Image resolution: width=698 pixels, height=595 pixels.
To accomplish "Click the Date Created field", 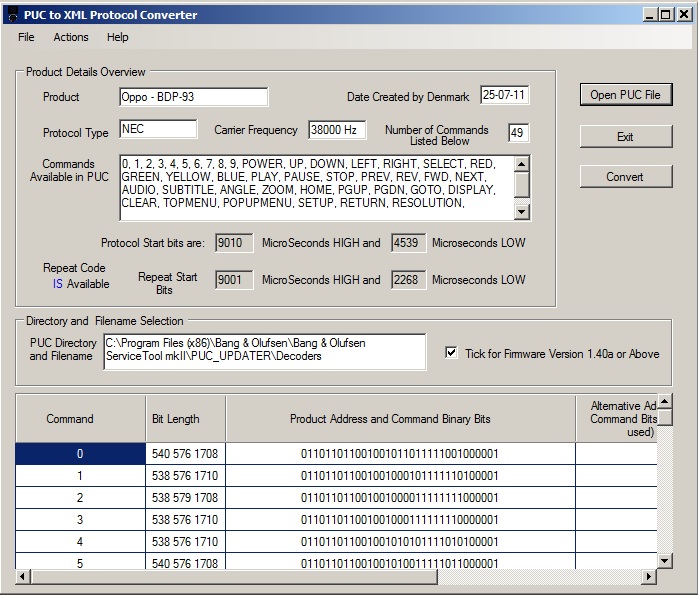I will [x=504, y=96].
